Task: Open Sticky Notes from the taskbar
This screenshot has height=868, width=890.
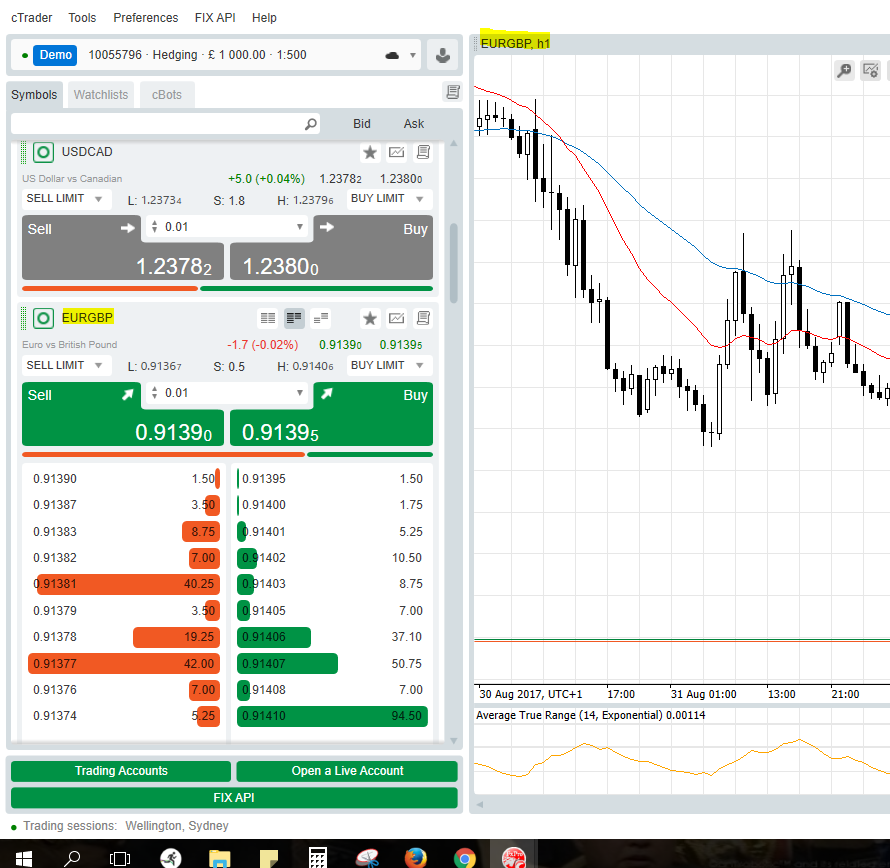Action: 268,857
